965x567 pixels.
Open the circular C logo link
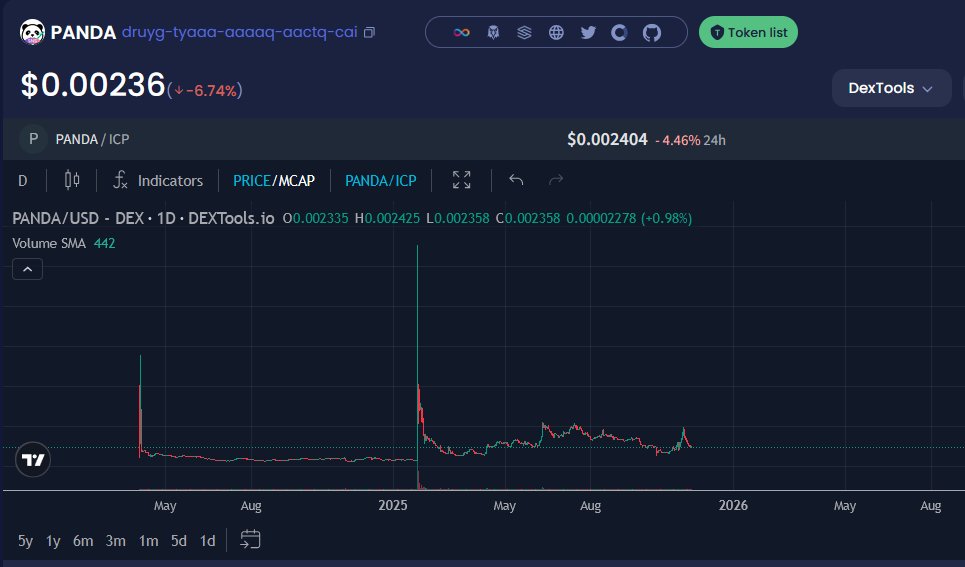(x=619, y=32)
